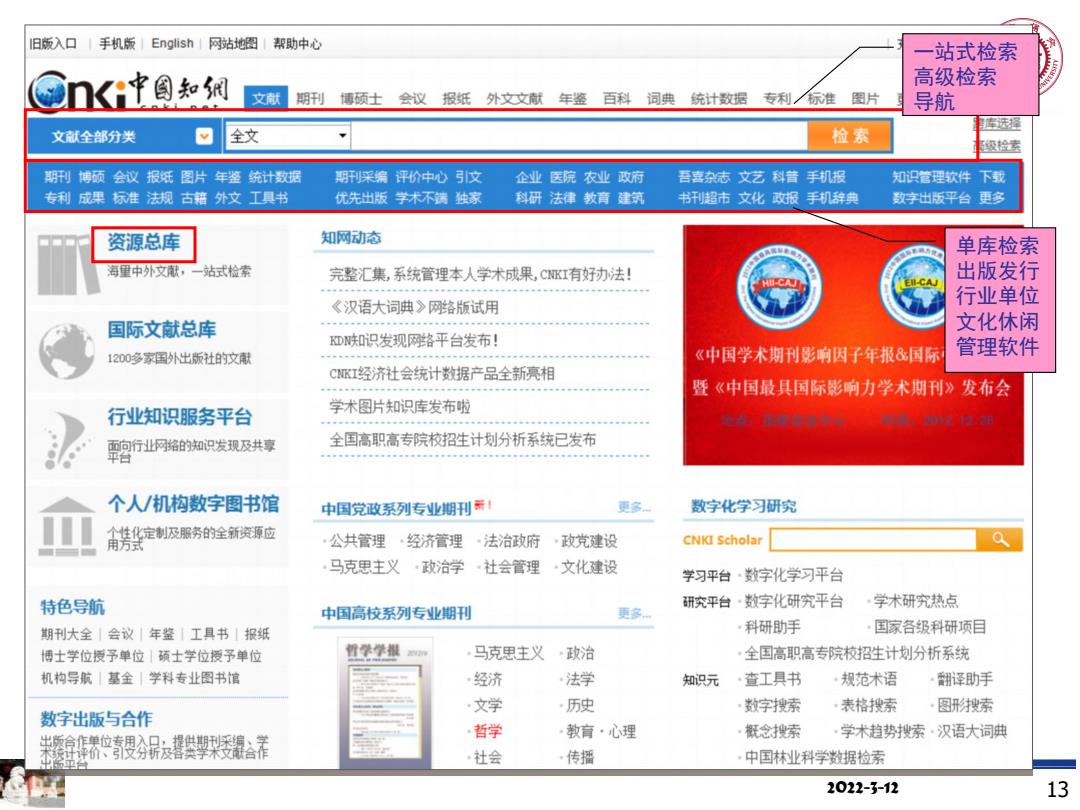Open the 行业知识服务平台 heading link
The width and height of the screenshot is (1080, 810).
point(179,417)
